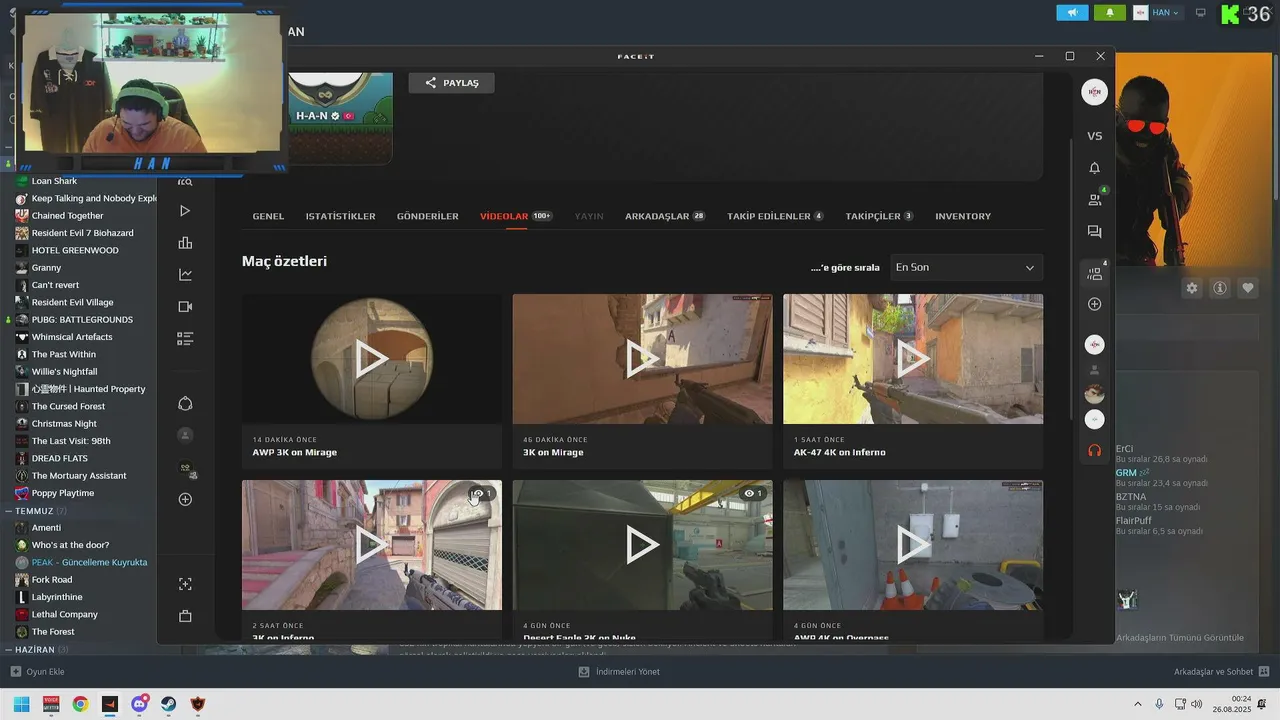This screenshot has height=720, width=1280.
Task: Click the orange headset support icon
Action: 1095,450
